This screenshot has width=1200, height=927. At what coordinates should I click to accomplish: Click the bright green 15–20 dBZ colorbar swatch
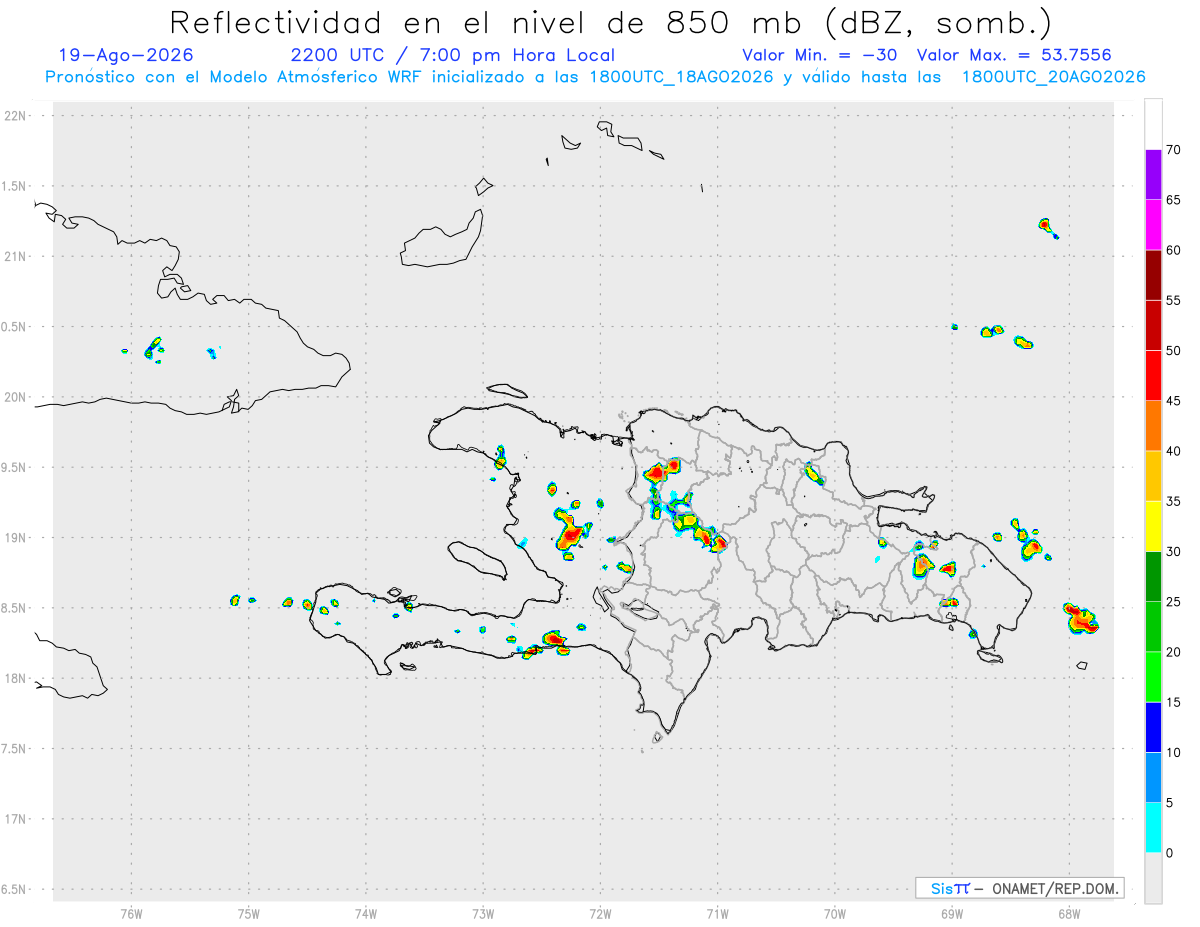click(1153, 677)
